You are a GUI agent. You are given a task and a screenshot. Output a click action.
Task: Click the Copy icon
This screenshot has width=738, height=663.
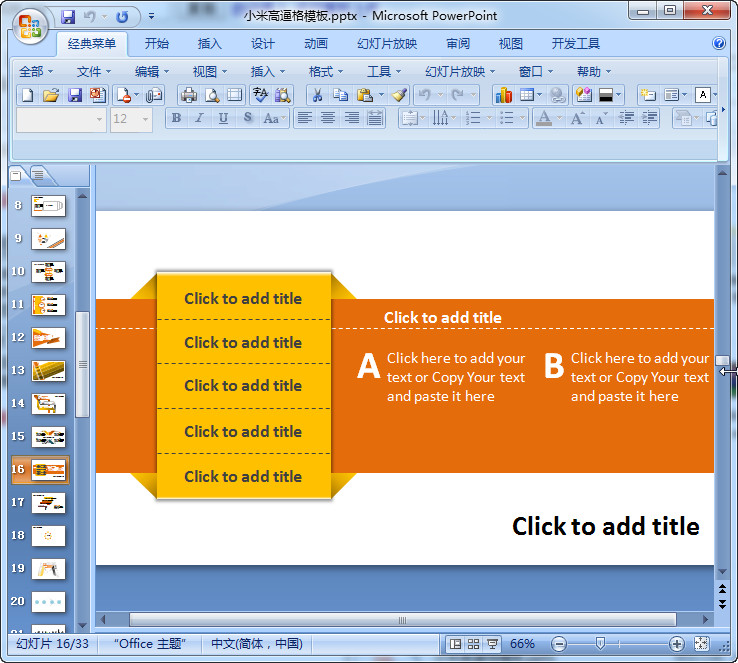pos(340,96)
